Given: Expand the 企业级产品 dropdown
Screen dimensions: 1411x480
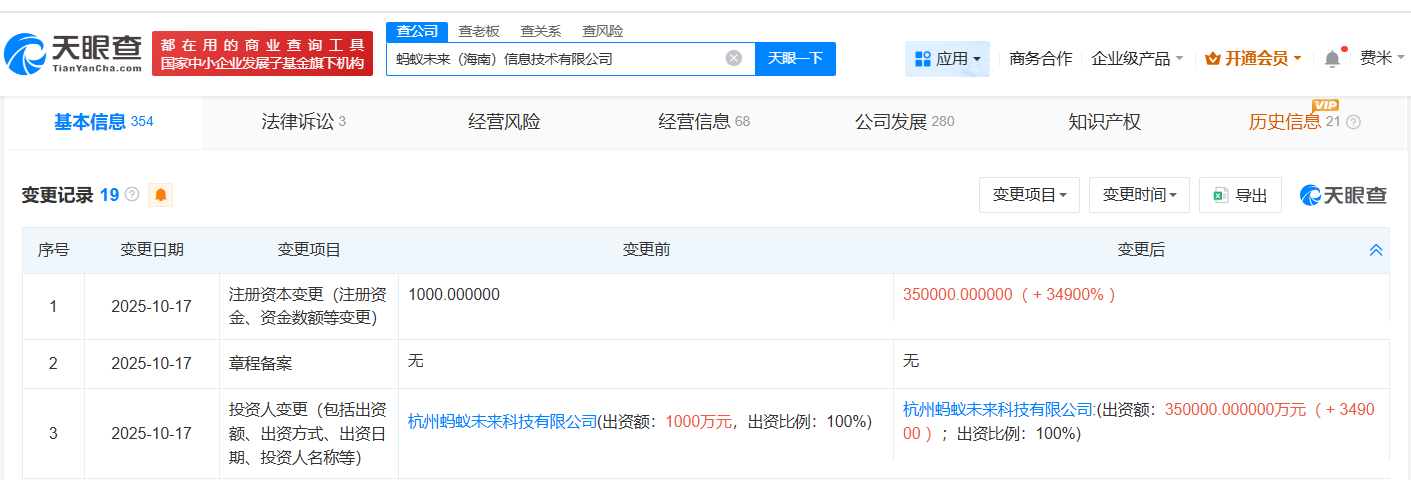Looking at the screenshot, I should click(x=1137, y=59).
